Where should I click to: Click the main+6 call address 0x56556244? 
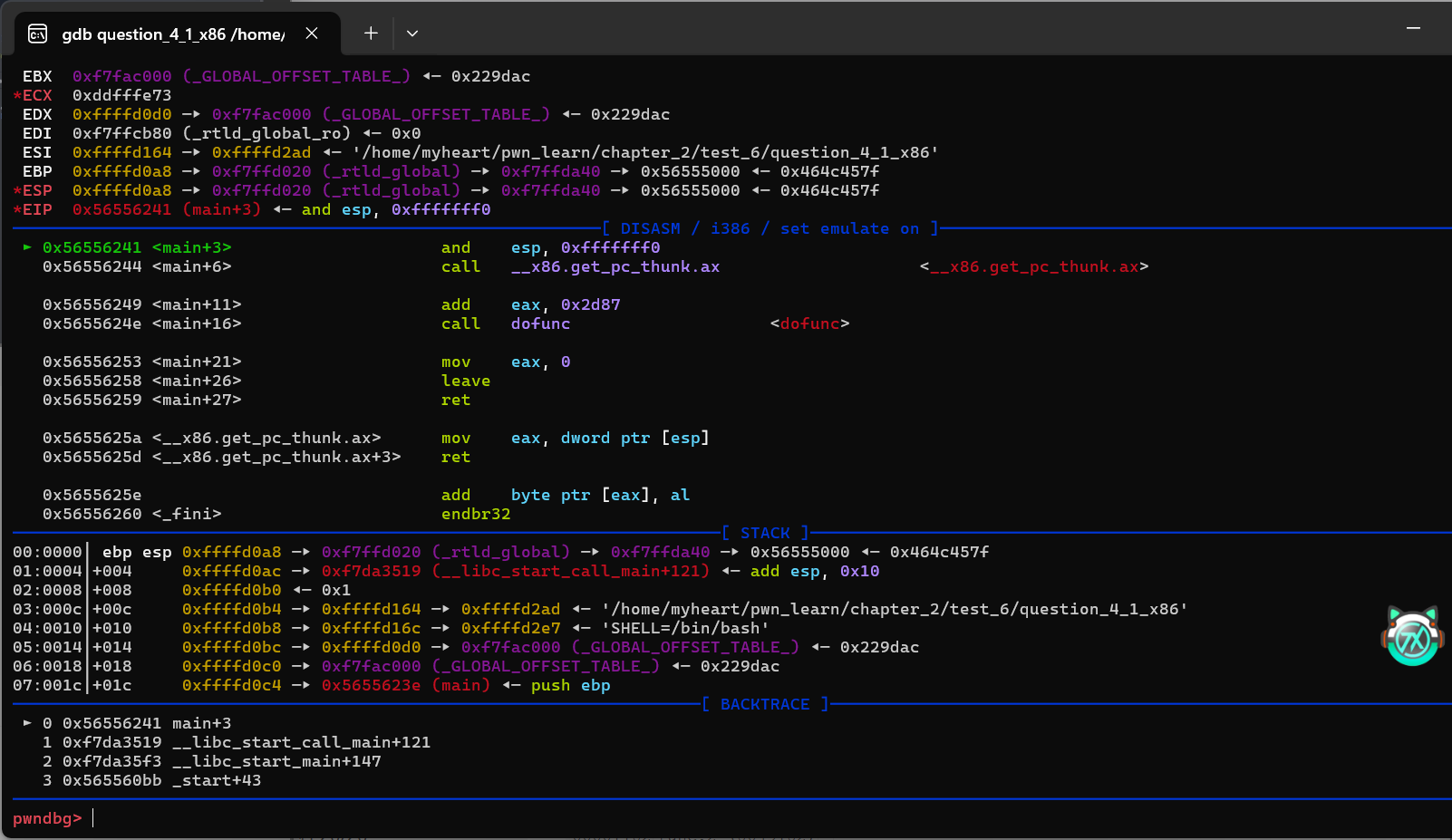(x=92, y=266)
